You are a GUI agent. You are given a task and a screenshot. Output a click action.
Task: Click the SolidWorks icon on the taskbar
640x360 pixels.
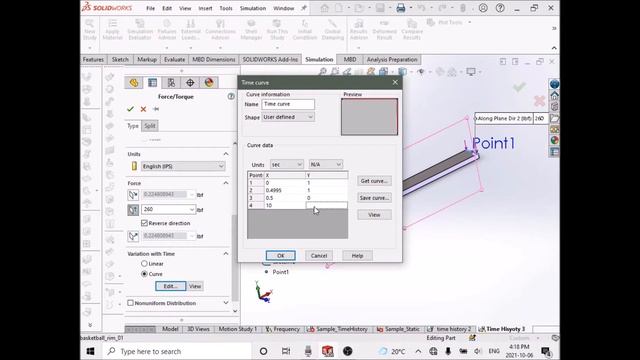(x=327, y=351)
